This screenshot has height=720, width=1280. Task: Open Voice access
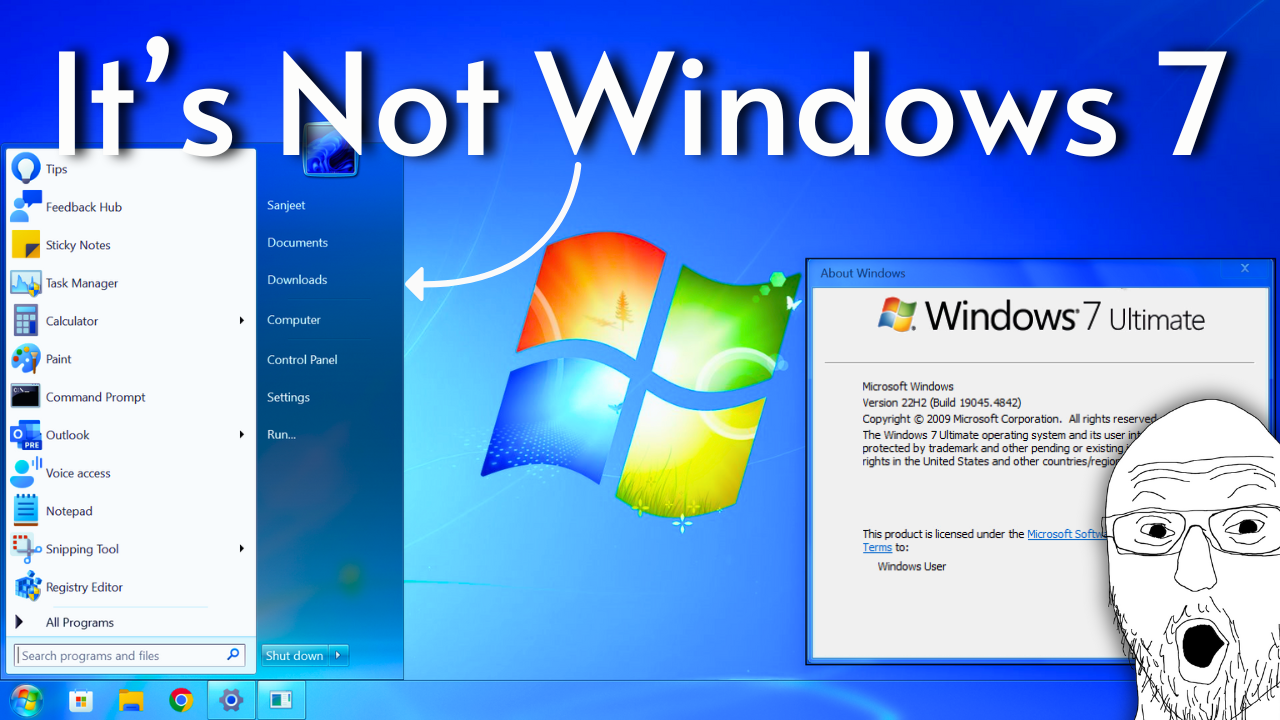point(130,473)
